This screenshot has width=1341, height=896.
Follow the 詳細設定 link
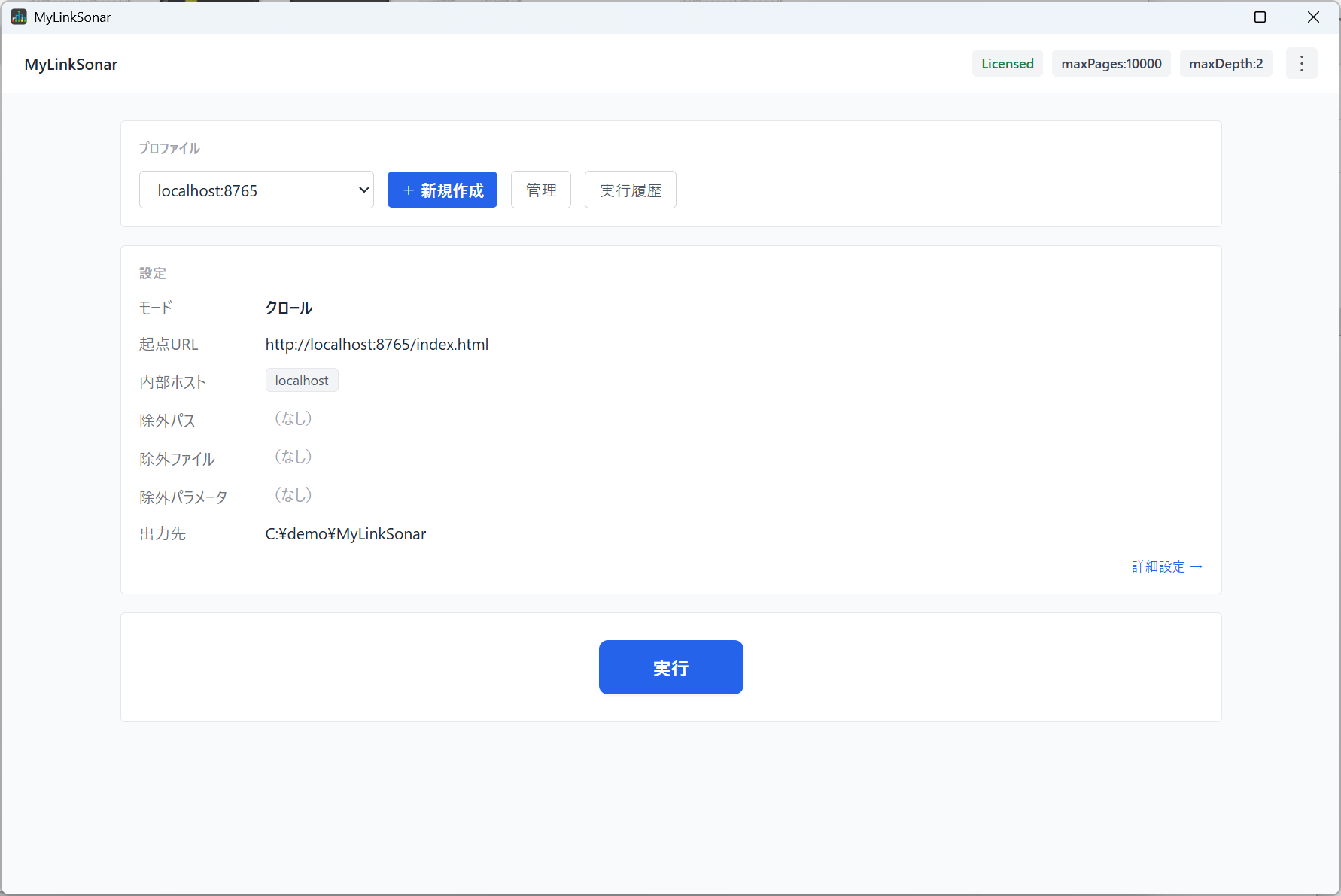(x=1167, y=566)
